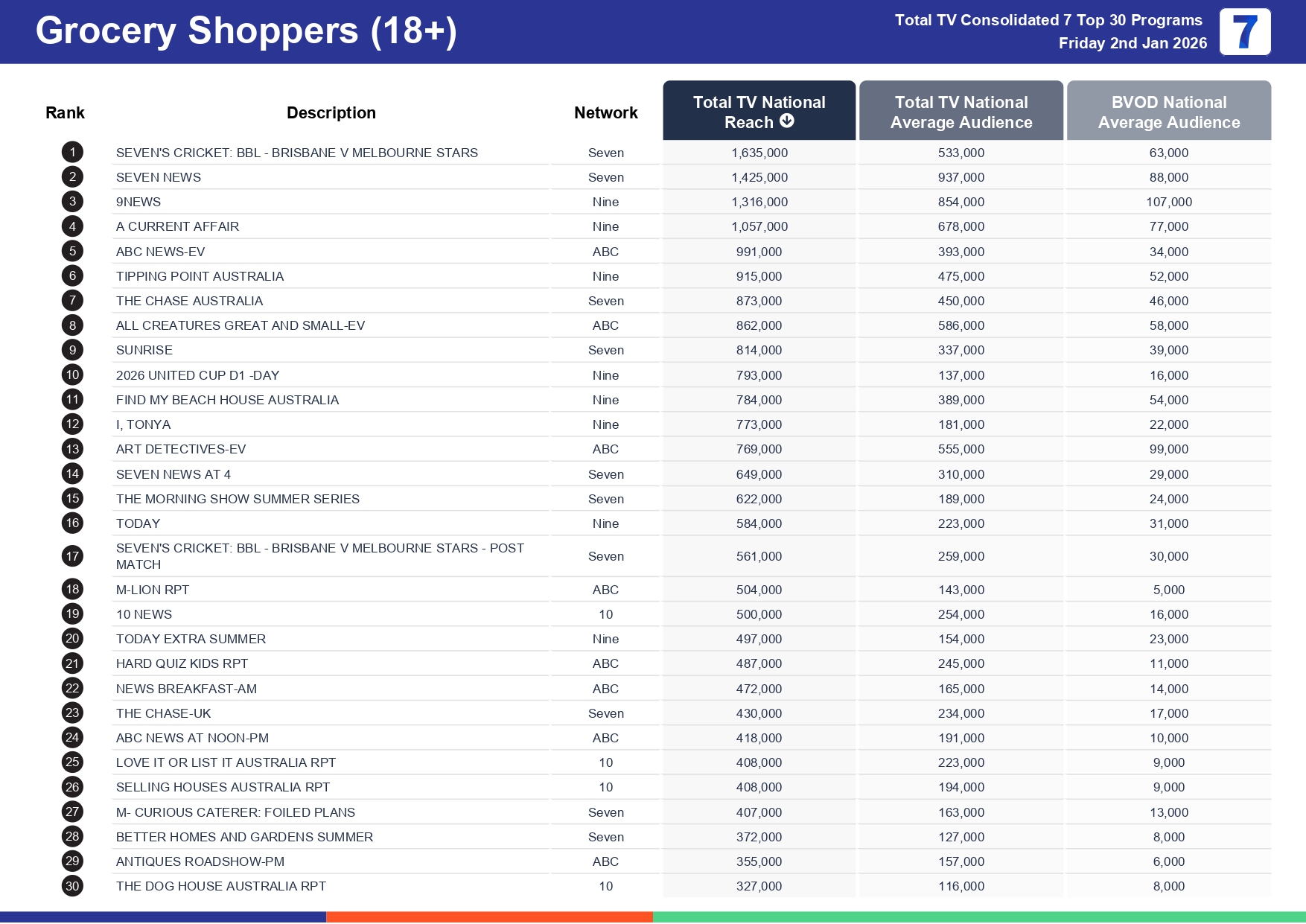The image size is (1306, 924).
Task: Click rank 30 circle badge
Action: [x=72, y=886]
